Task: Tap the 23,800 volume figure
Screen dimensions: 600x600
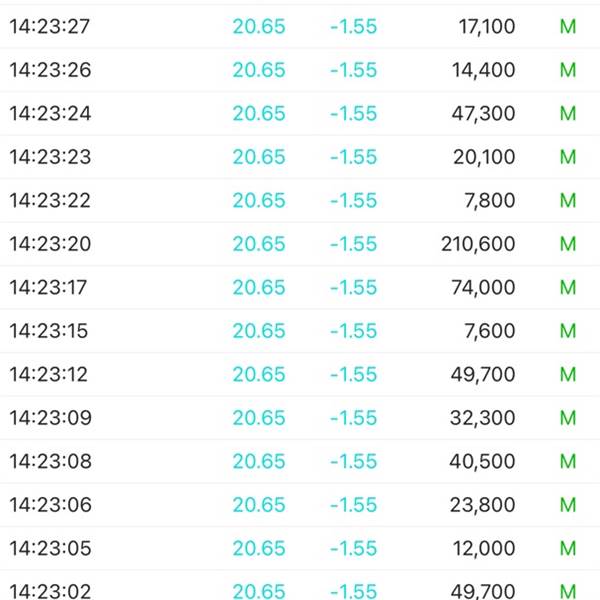Action: 483,505
